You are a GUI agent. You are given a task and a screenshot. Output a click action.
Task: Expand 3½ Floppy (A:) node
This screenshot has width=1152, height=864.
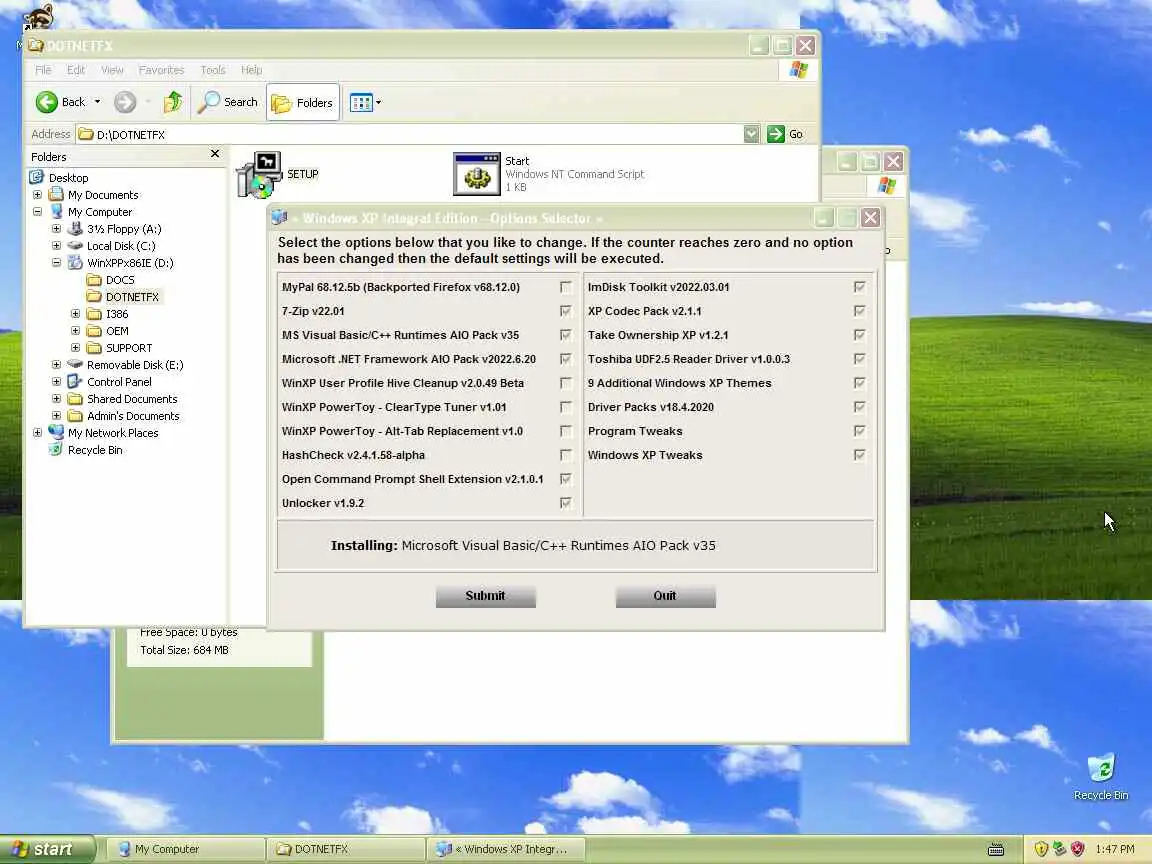[57, 228]
